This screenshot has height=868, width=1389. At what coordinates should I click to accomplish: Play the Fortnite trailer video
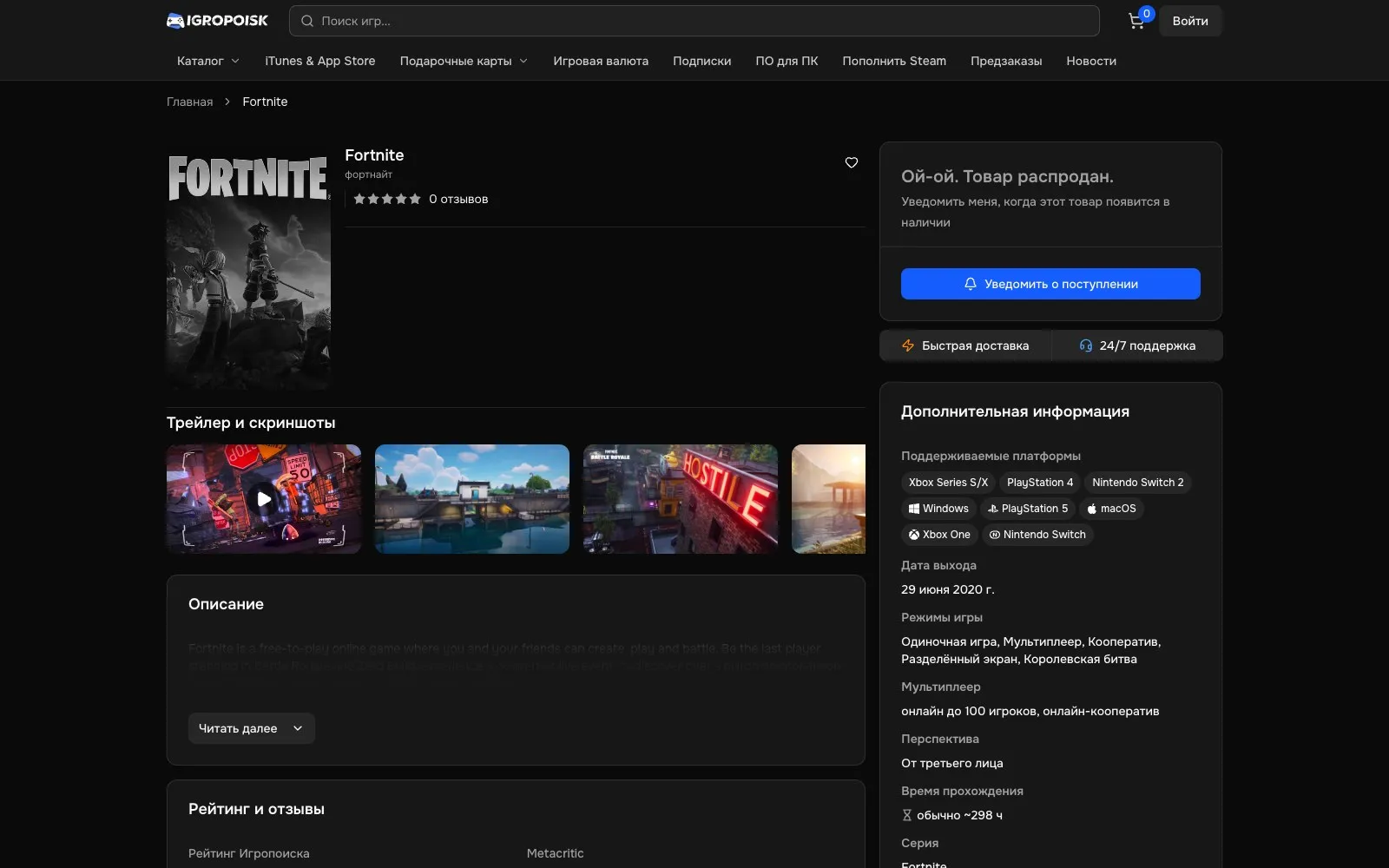[x=264, y=499]
